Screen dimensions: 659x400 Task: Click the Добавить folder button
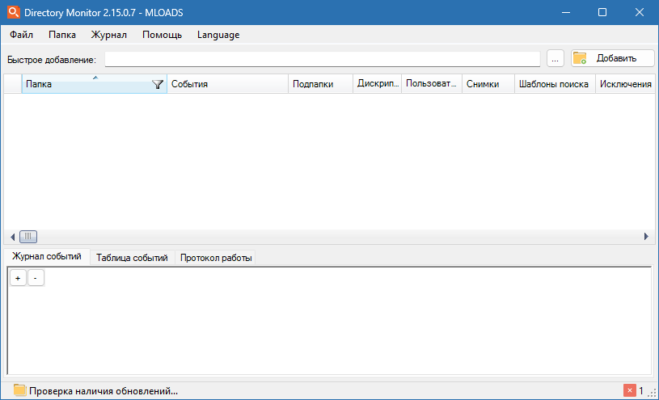tap(612, 58)
